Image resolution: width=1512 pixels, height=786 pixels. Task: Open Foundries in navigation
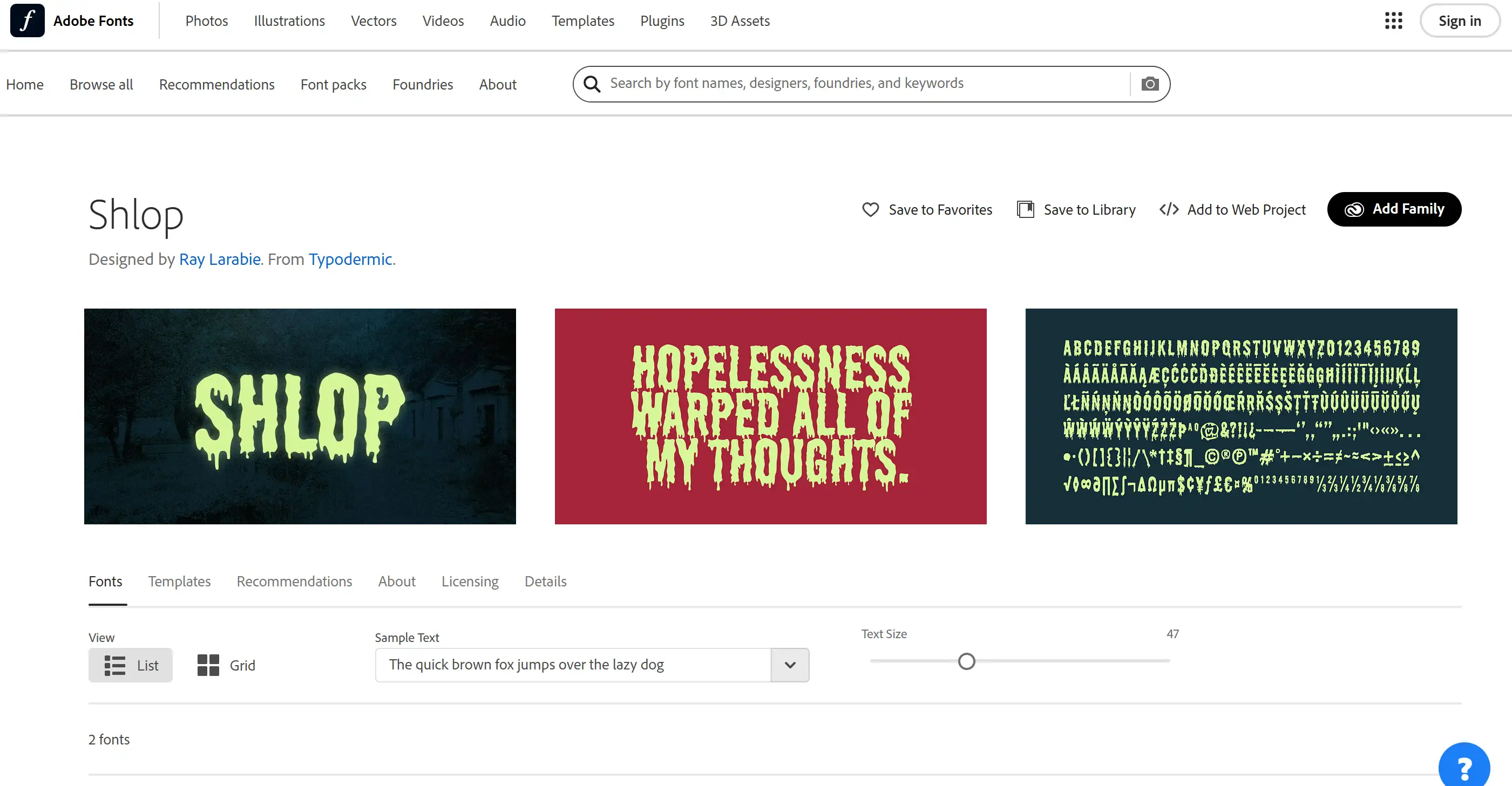click(423, 85)
